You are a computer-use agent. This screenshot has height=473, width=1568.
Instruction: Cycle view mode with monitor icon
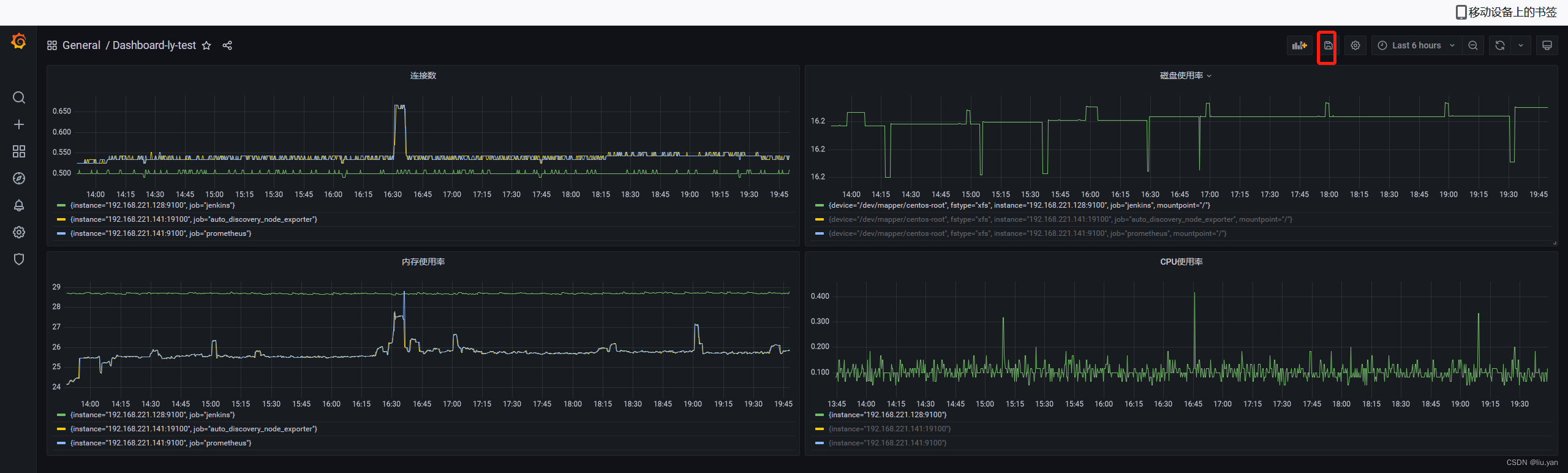(x=1547, y=45)
